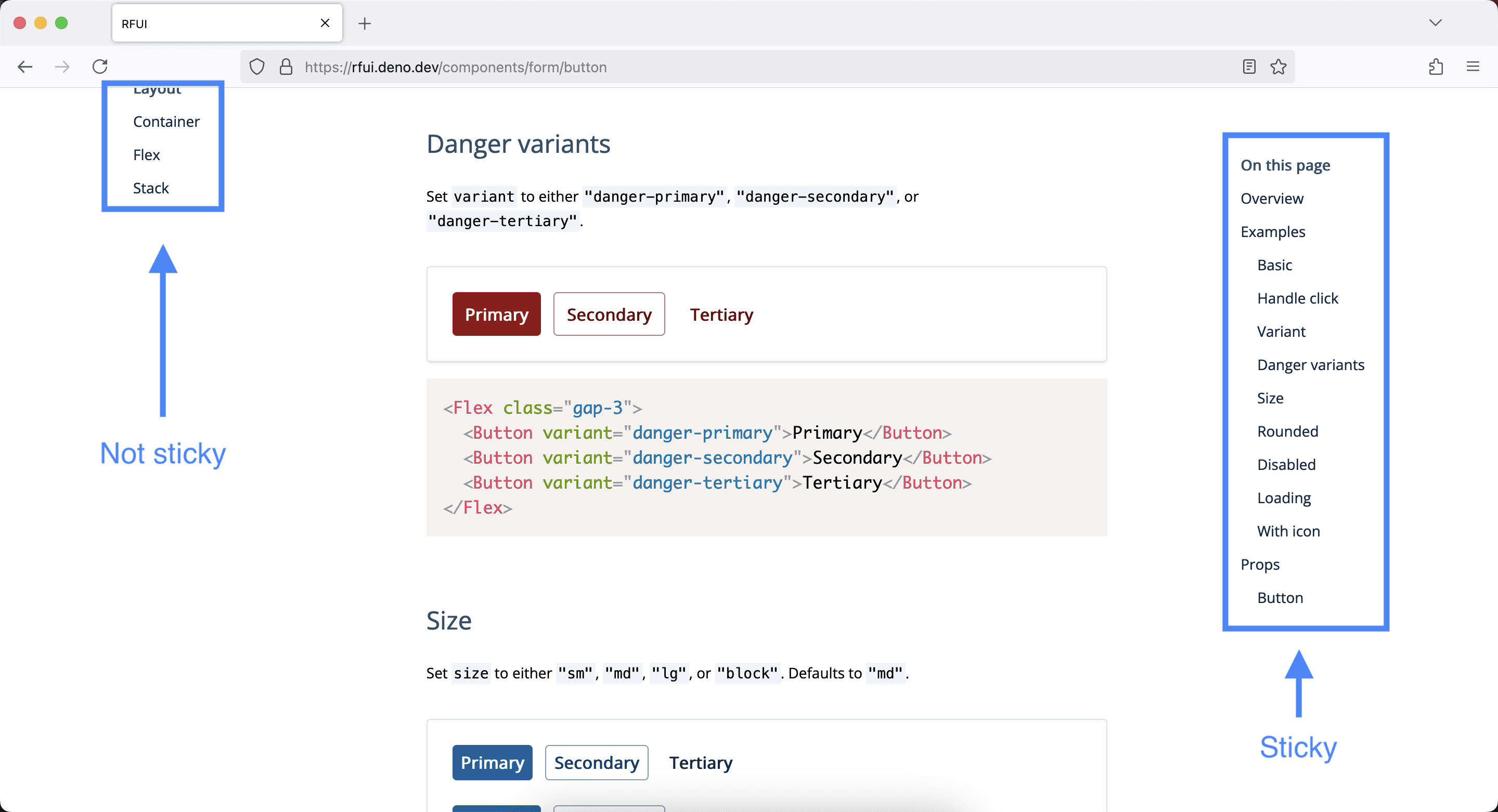Click the danger Secondary outlined button

(609, 314)
